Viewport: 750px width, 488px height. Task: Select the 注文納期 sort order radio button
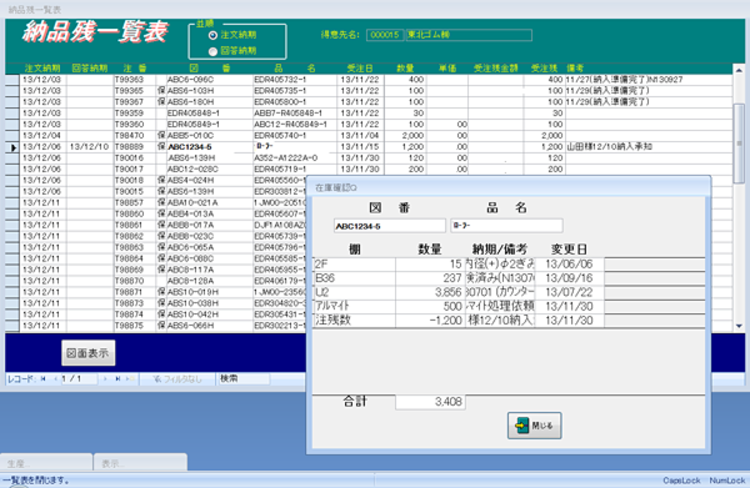[213, 35]
